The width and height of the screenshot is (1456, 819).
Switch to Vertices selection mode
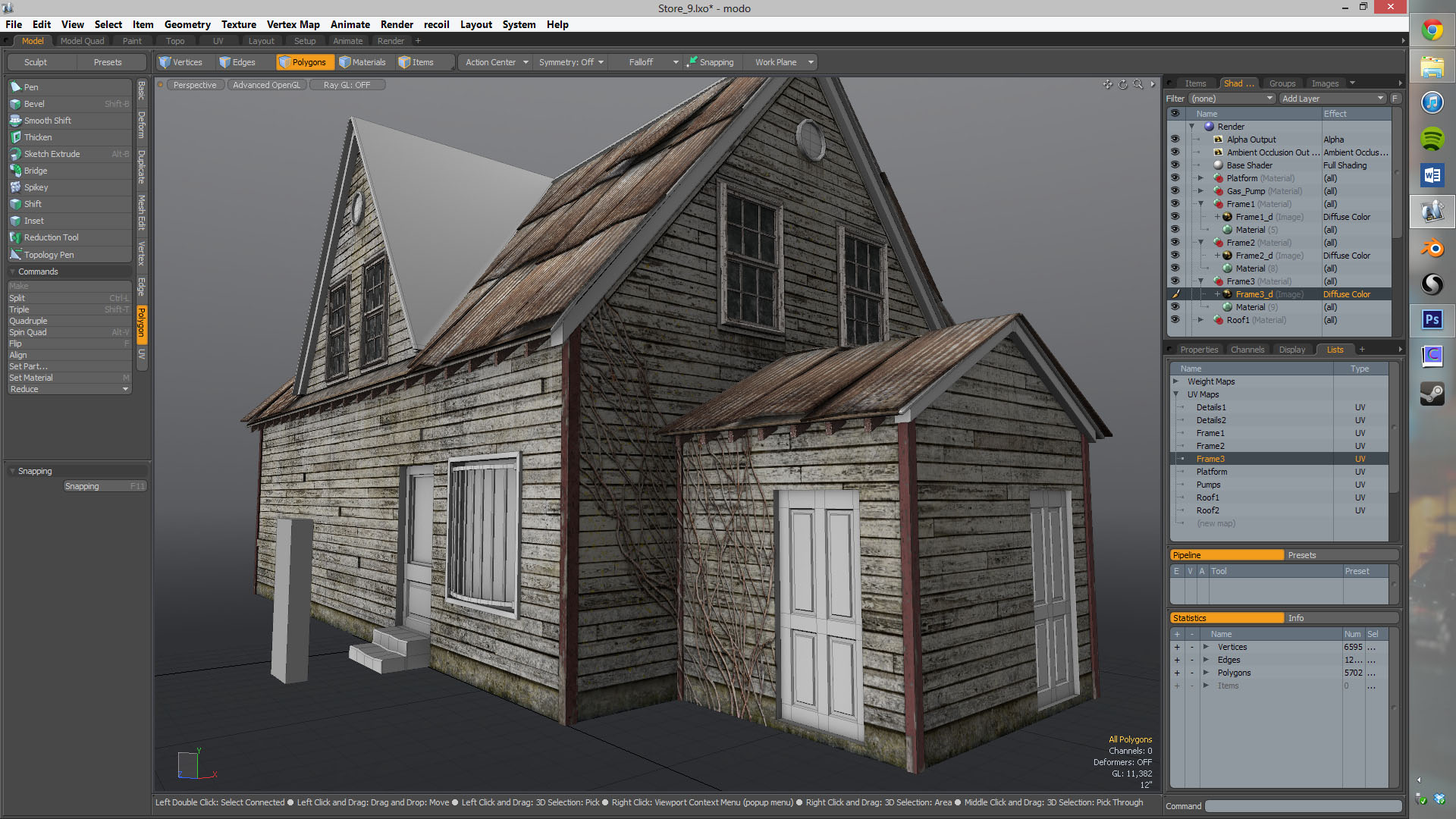click(x=180, y=62)
